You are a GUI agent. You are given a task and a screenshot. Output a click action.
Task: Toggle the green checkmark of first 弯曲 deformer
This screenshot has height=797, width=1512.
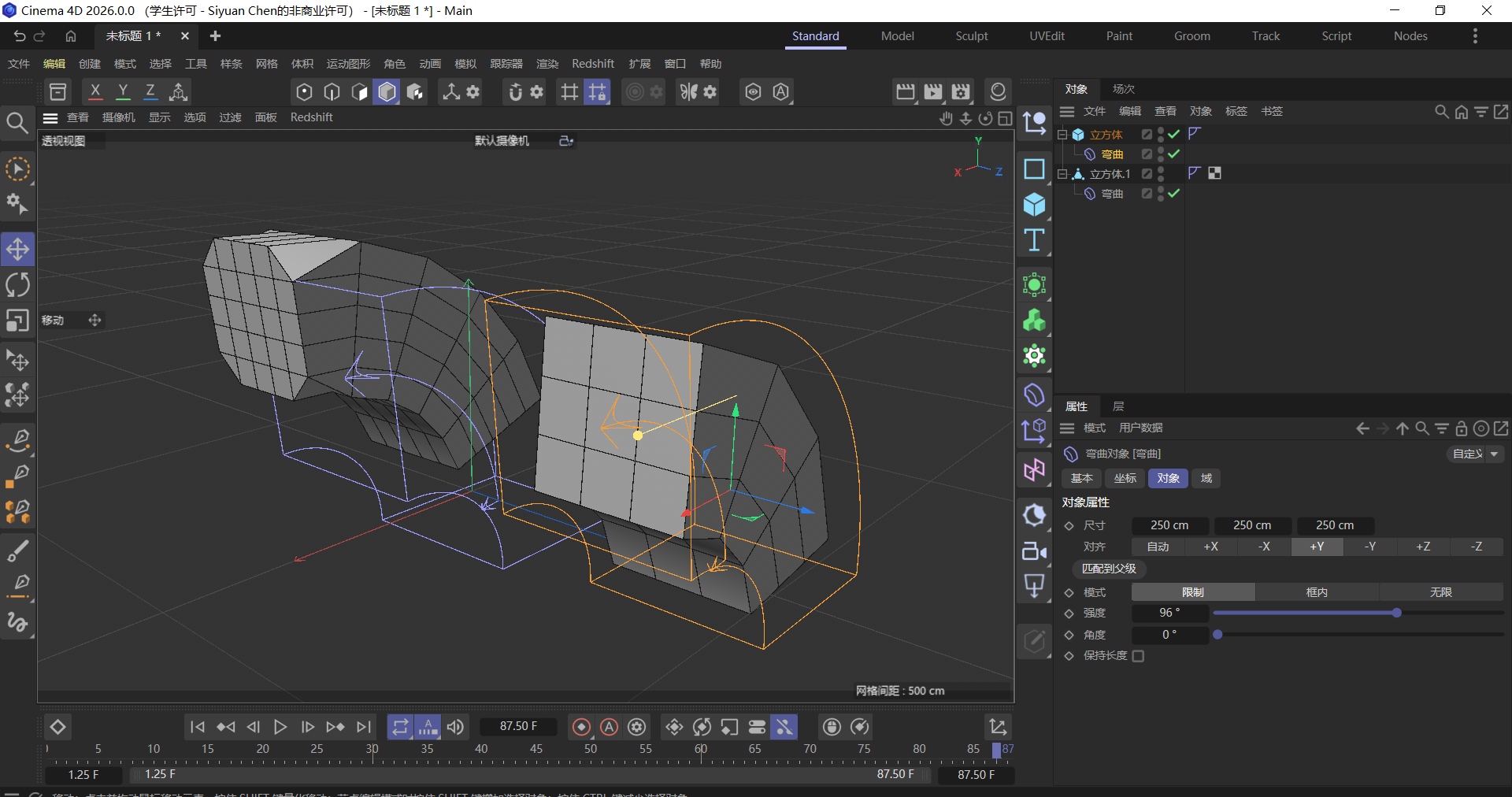[1174, 154]
